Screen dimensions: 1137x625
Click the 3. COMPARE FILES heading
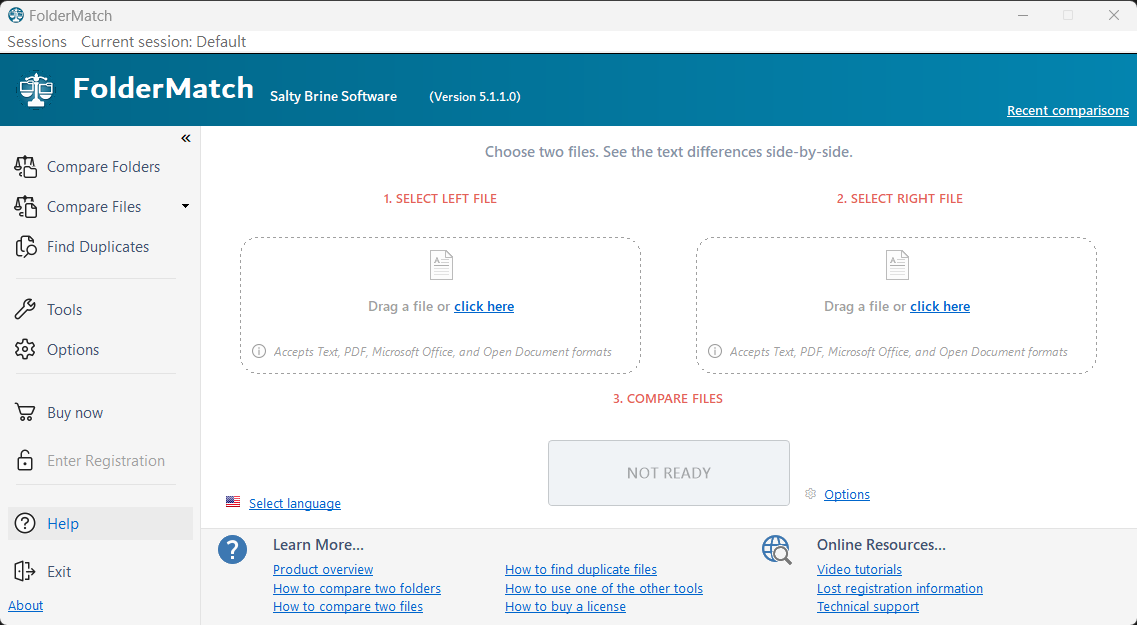(x=668, y=399)
